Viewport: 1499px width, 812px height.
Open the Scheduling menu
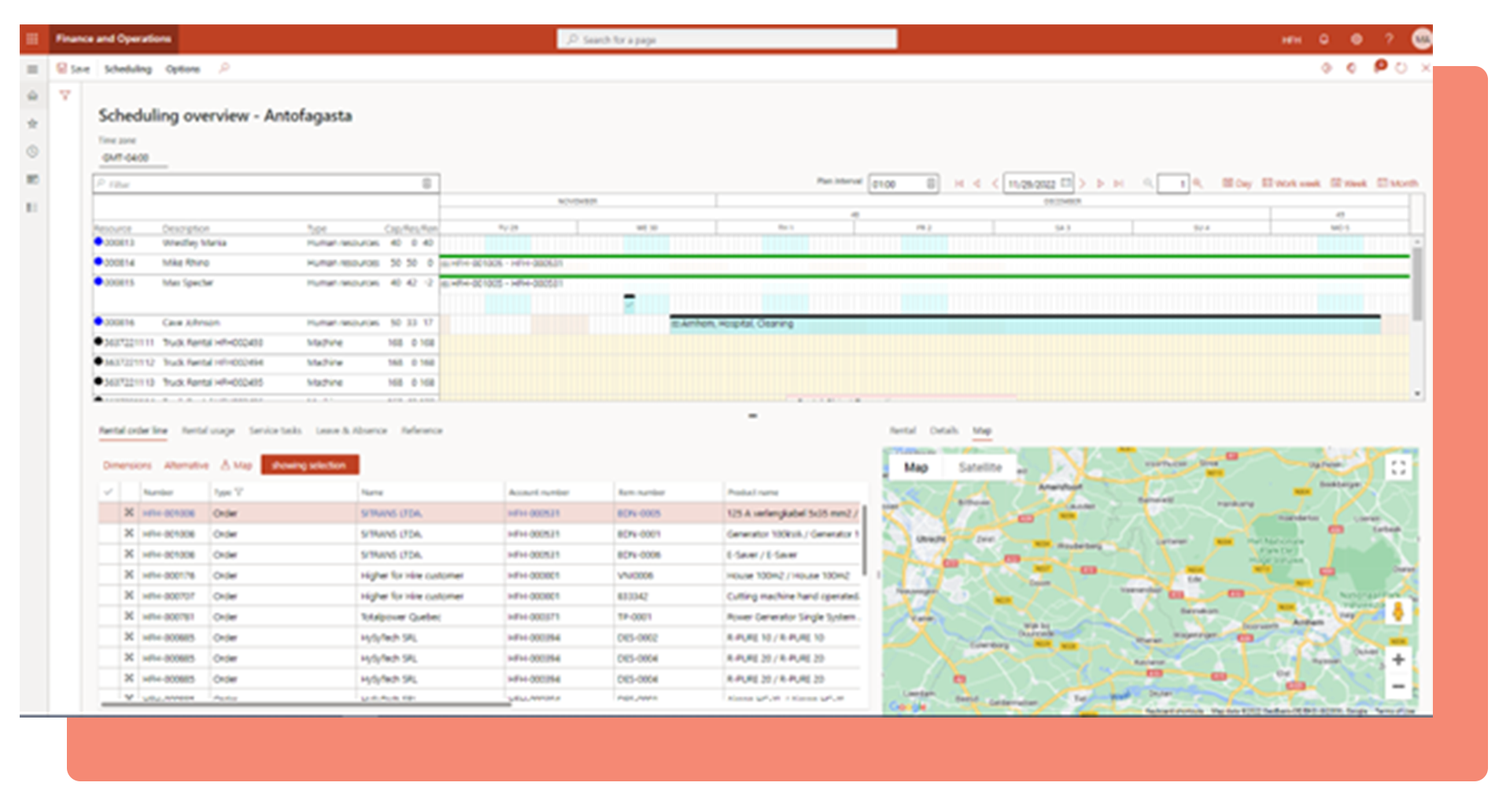pos(127,69)
